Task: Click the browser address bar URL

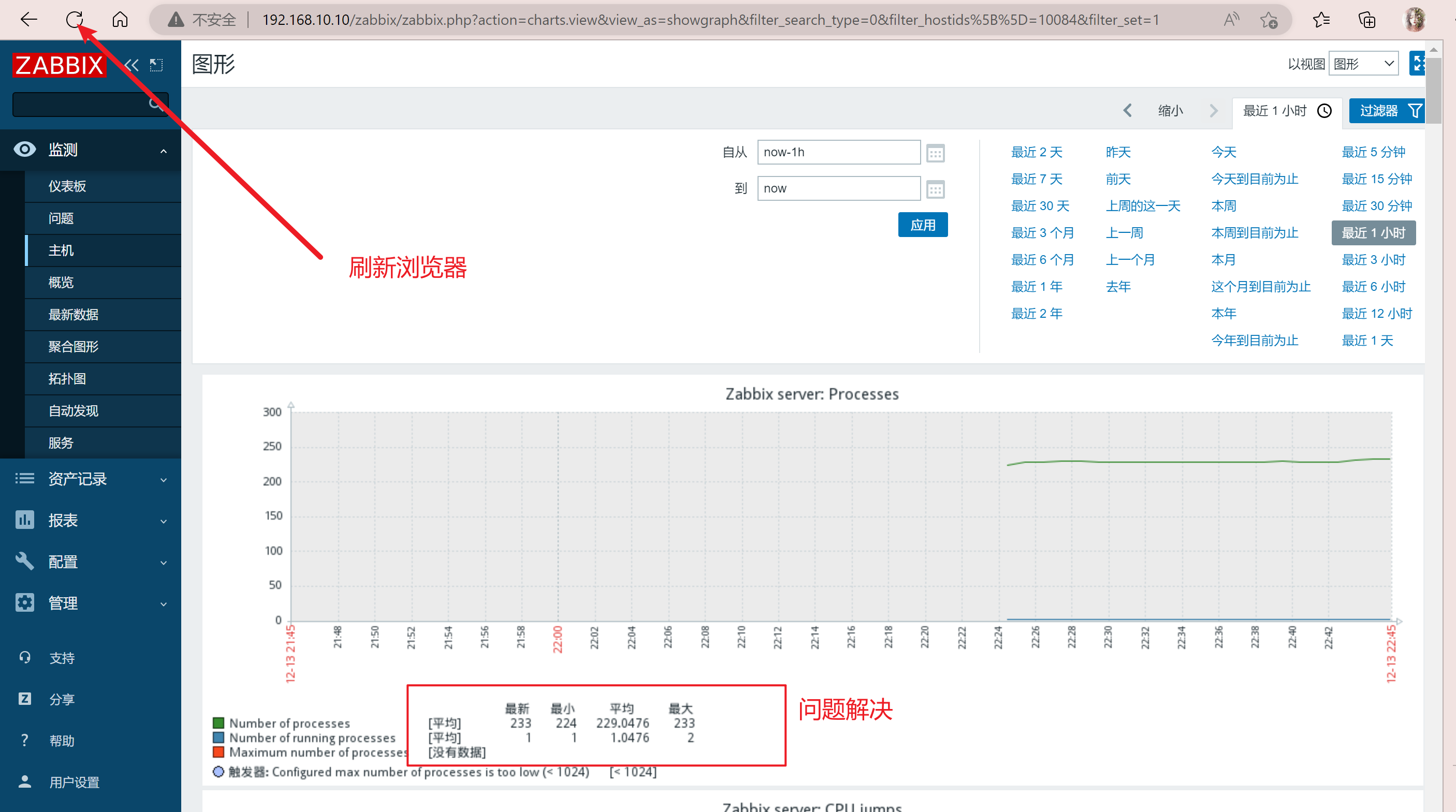Action: tap(710, 20)
